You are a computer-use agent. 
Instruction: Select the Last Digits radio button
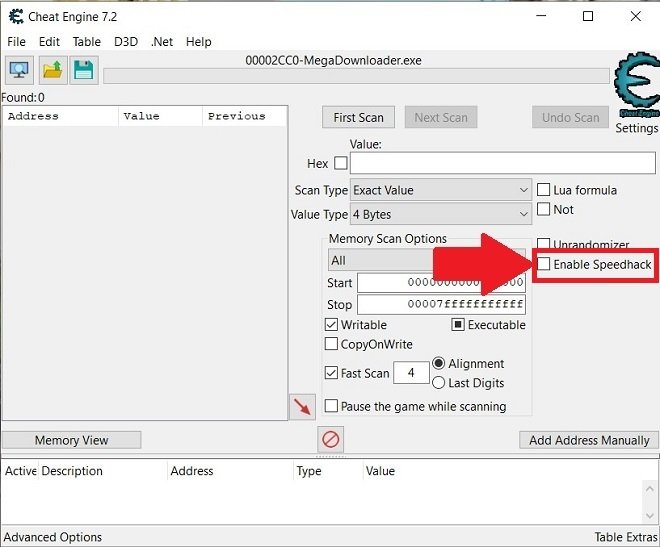[439, 382]
